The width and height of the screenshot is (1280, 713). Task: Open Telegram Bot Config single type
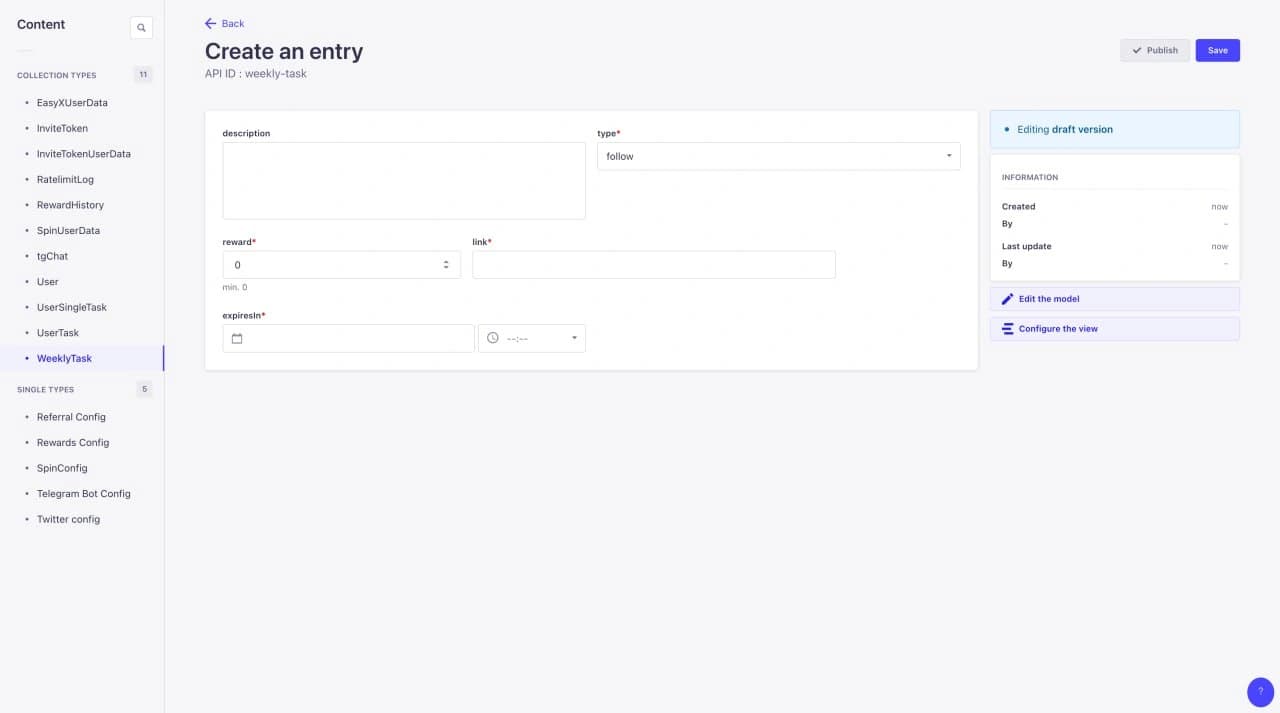click(x=83, y=494)
